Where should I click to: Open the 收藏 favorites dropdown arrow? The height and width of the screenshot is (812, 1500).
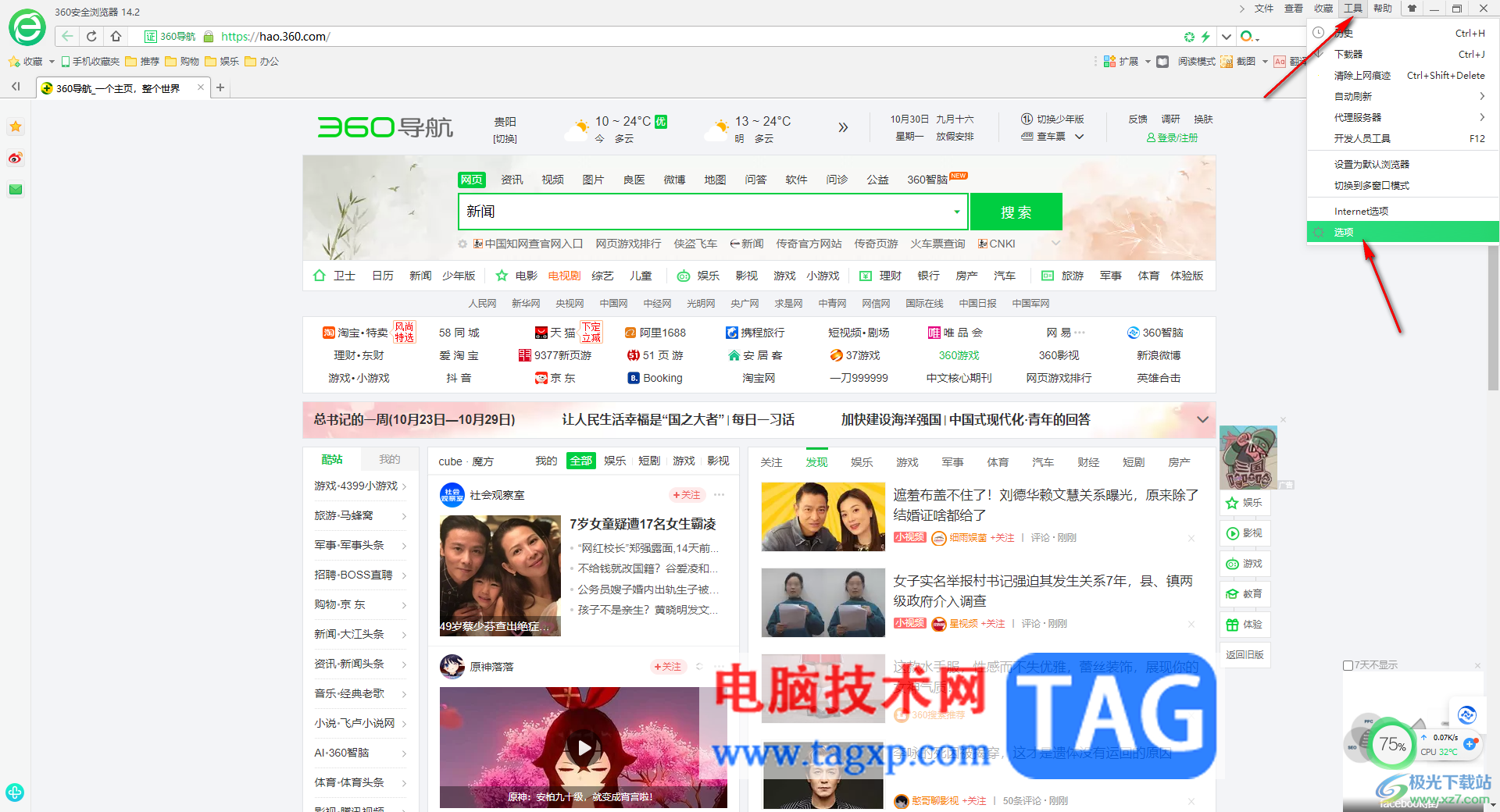52,62
